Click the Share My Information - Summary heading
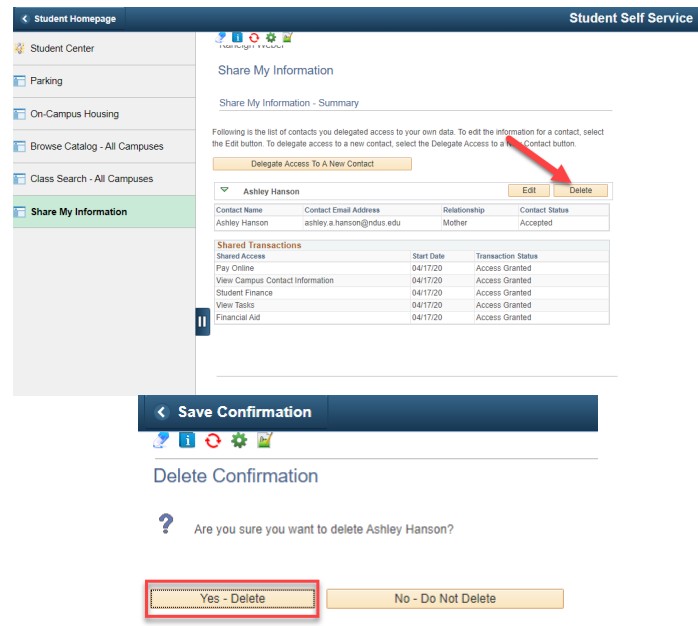This screenshot has width=698, height=626. (x=289, y=103)
